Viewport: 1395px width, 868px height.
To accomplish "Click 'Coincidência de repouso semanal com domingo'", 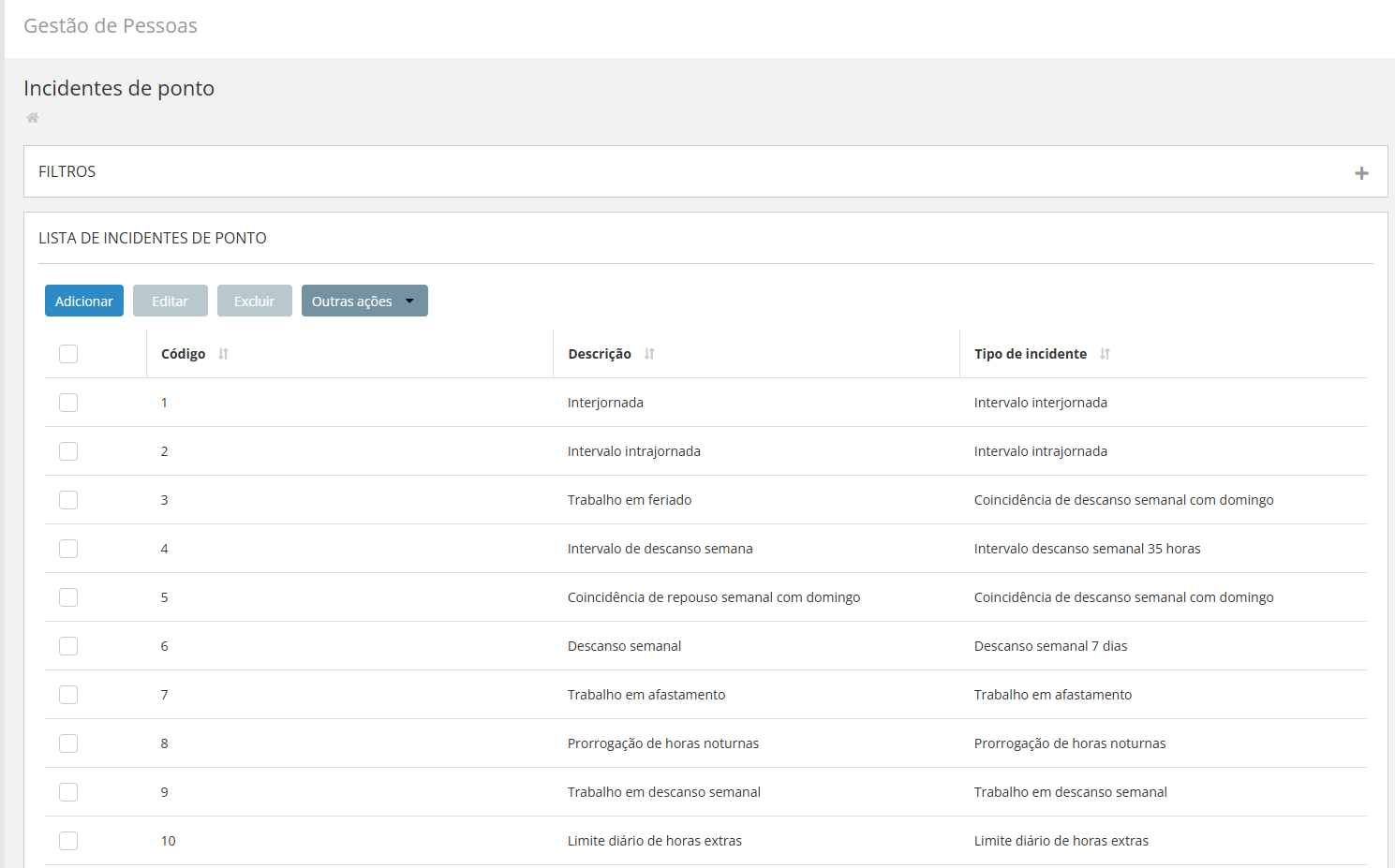I will click(x=714, y=597).
